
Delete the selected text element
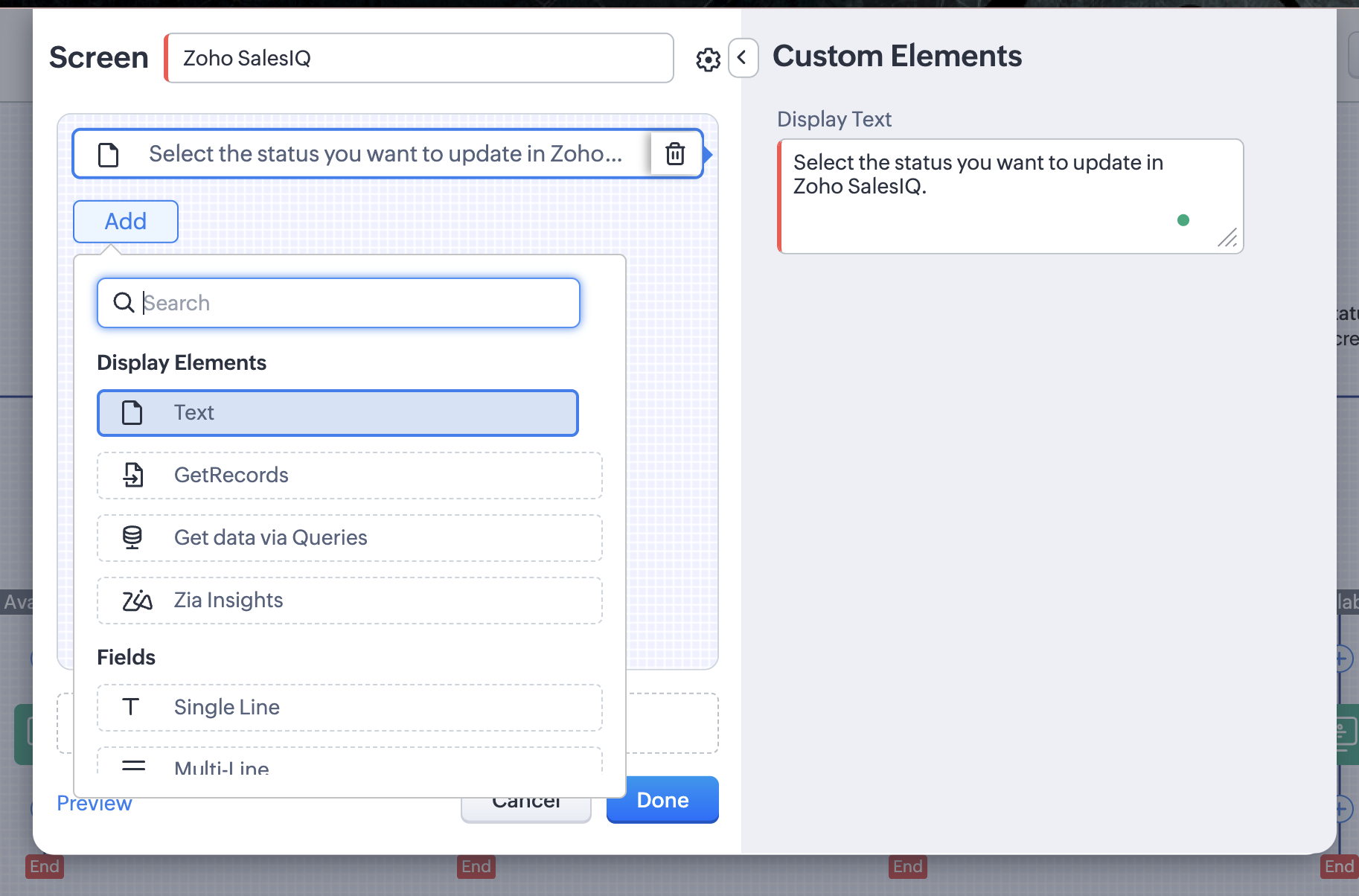click(675, 154)
